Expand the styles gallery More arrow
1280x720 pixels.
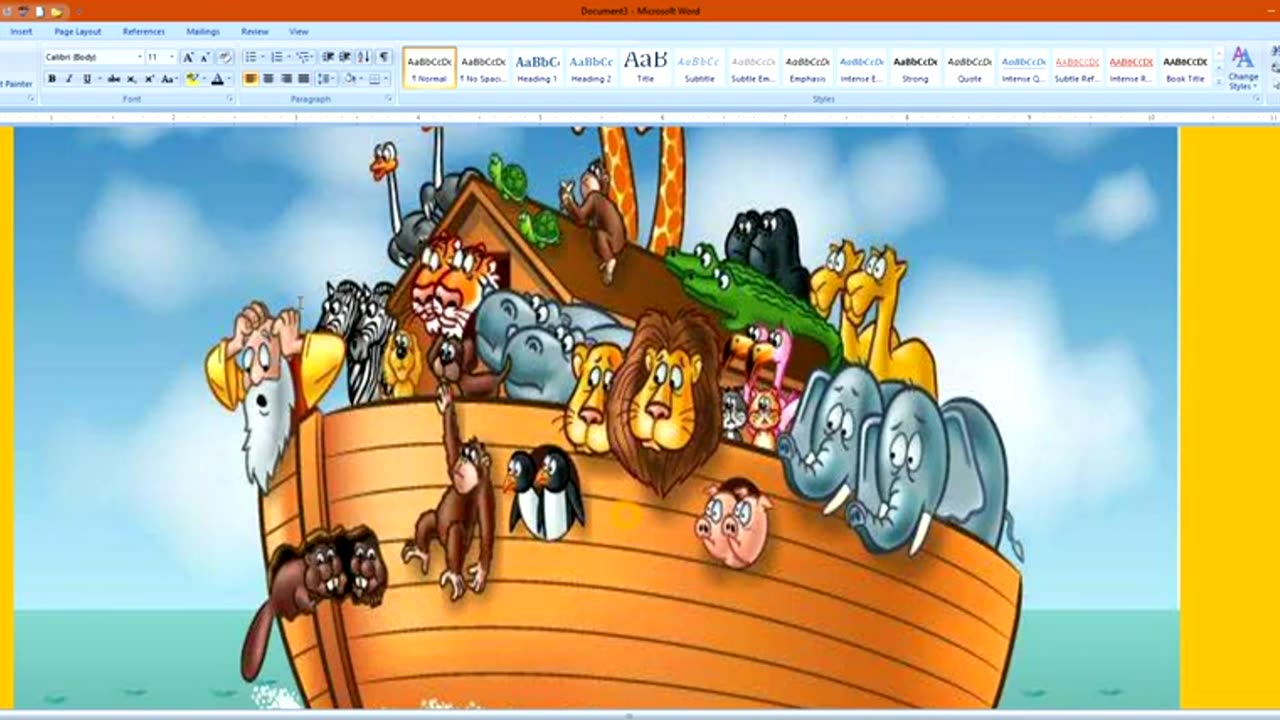[x=1219, y=83]
